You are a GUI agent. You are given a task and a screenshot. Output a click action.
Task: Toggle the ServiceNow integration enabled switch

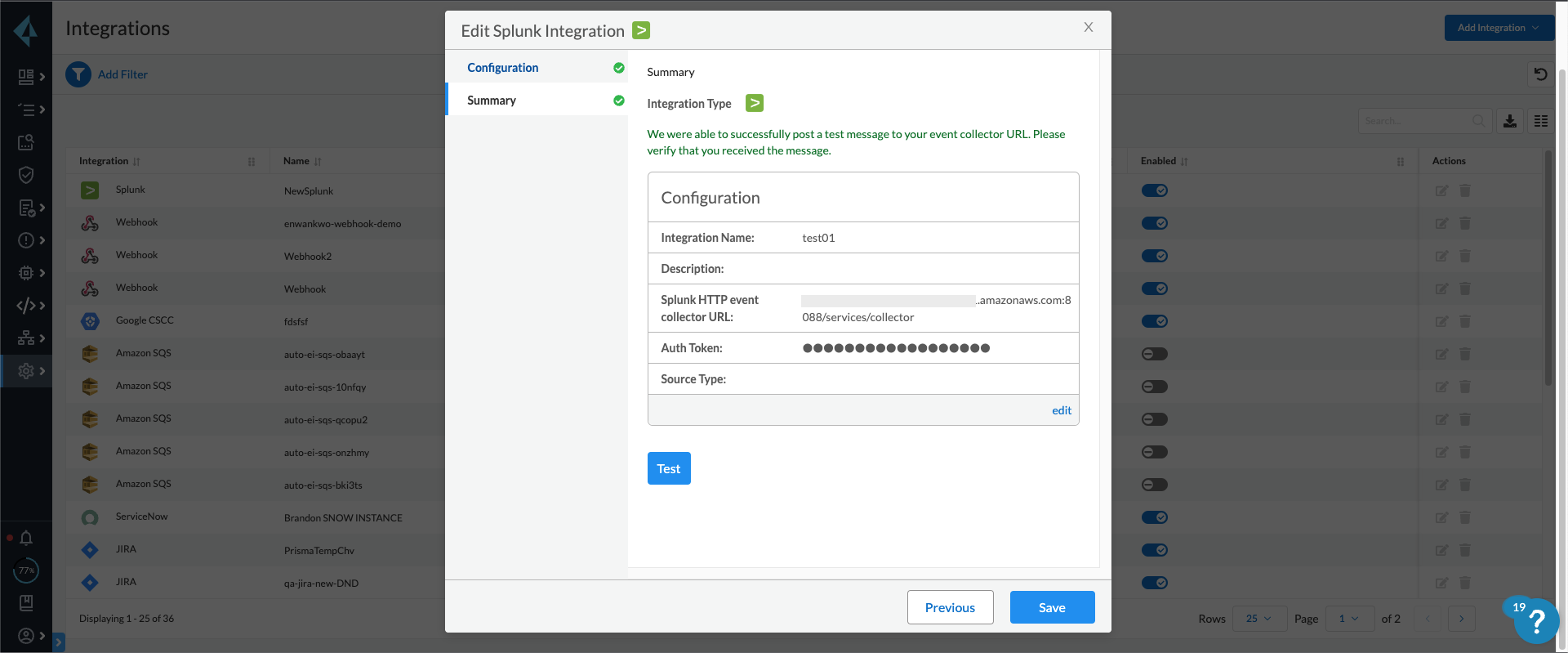(x=1155, y=517)
